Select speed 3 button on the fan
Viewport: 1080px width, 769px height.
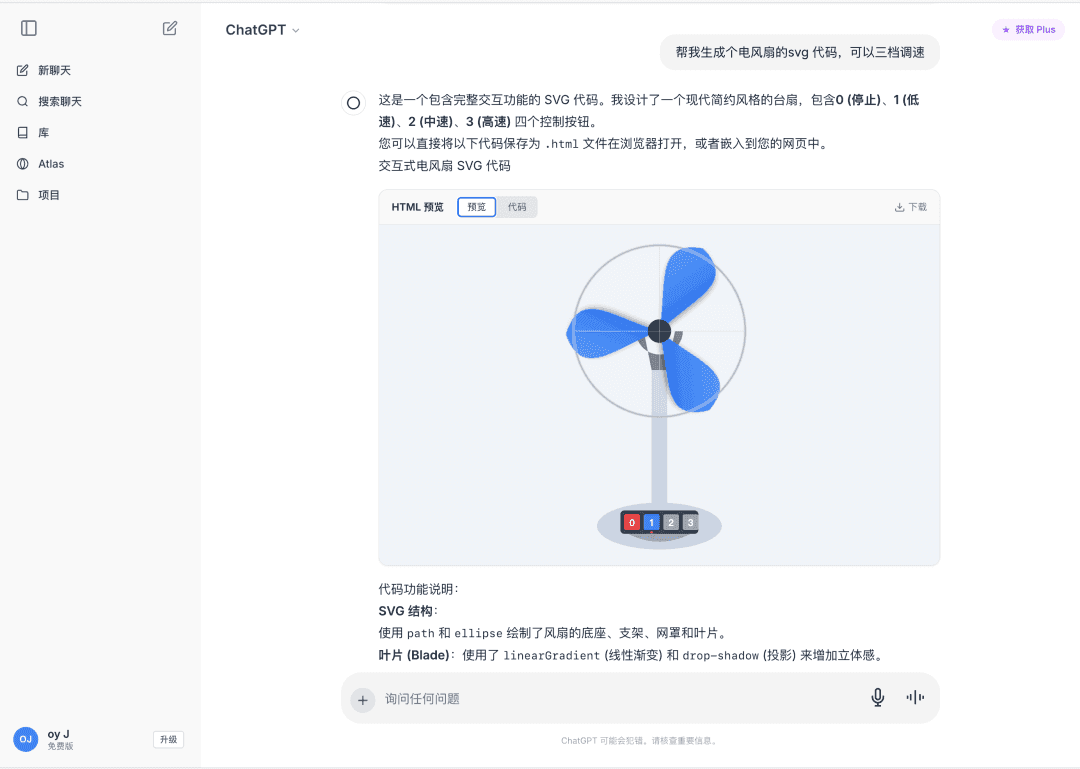(689, 522)
